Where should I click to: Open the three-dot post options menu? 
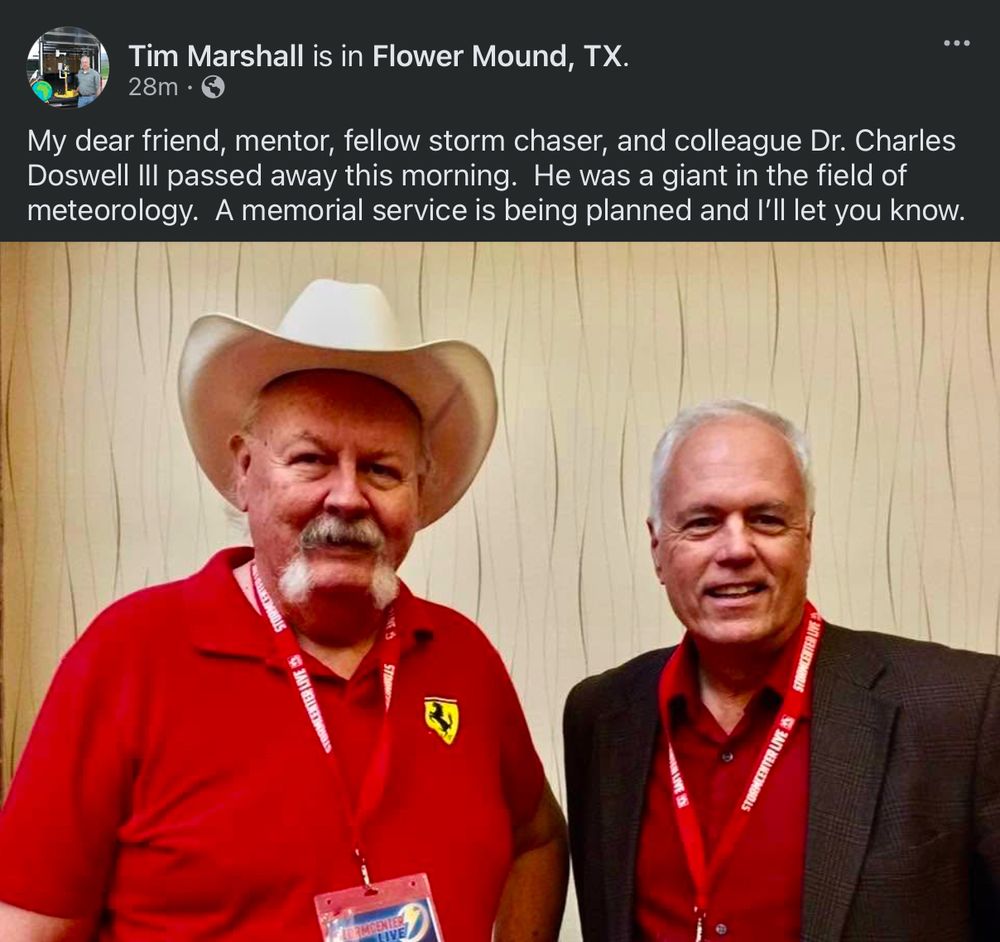tap(957, 43)
